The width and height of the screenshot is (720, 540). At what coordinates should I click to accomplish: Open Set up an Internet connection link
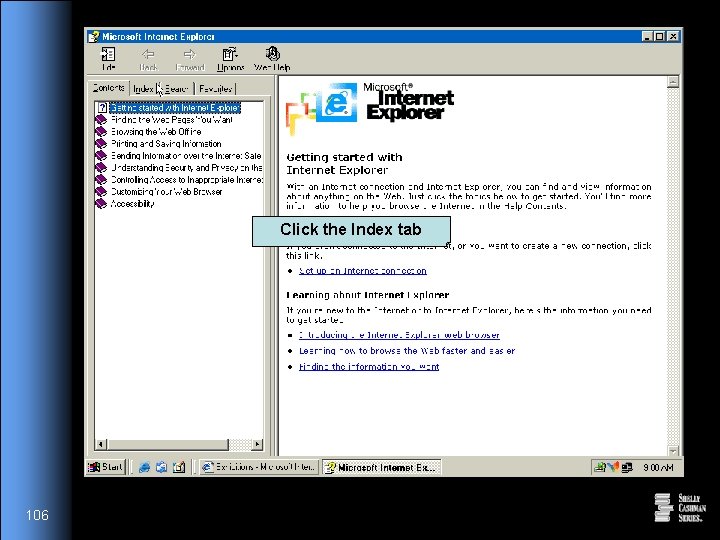[x=363, y=271]
